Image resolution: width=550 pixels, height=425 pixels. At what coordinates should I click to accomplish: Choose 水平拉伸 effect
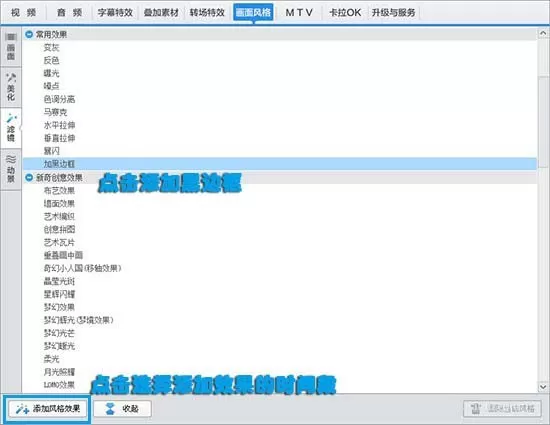pyautogui.click(x=59, y=125)
